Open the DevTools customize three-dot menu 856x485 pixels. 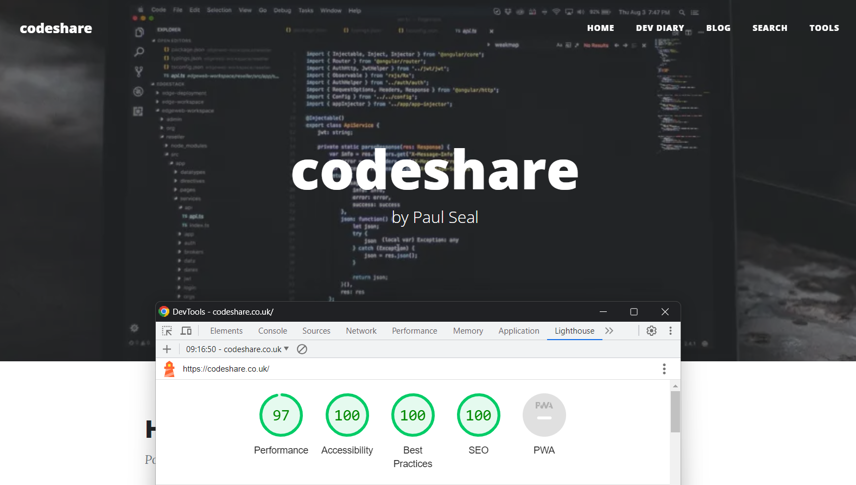pyautogui.click(x=671, y=331)
